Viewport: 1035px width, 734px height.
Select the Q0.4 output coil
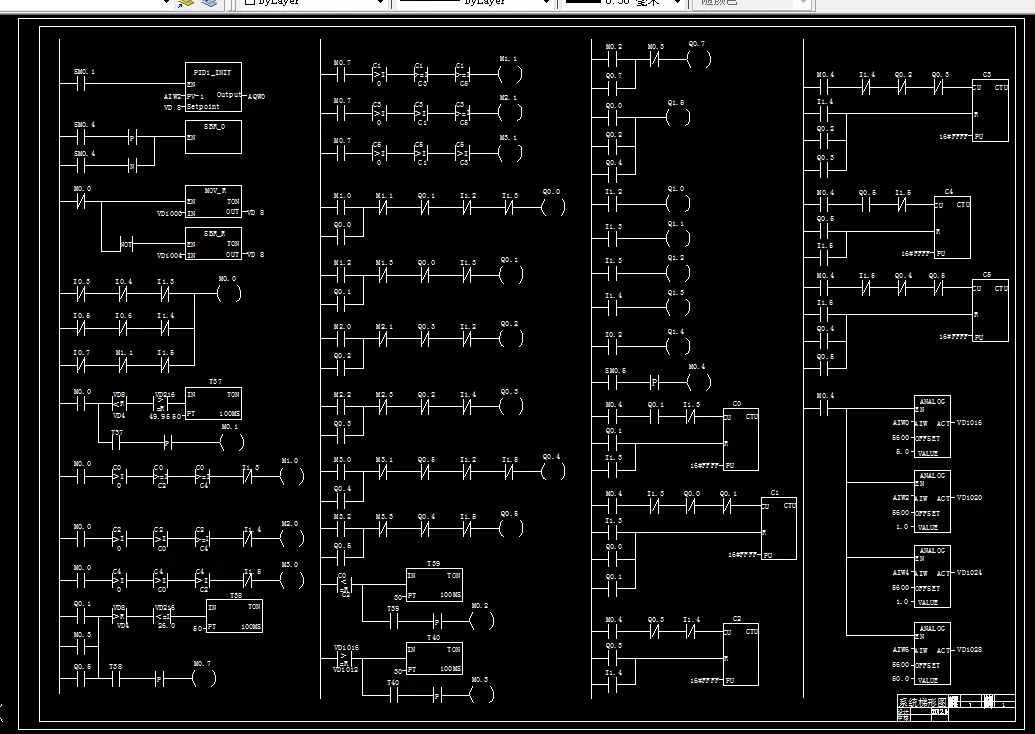553,471
